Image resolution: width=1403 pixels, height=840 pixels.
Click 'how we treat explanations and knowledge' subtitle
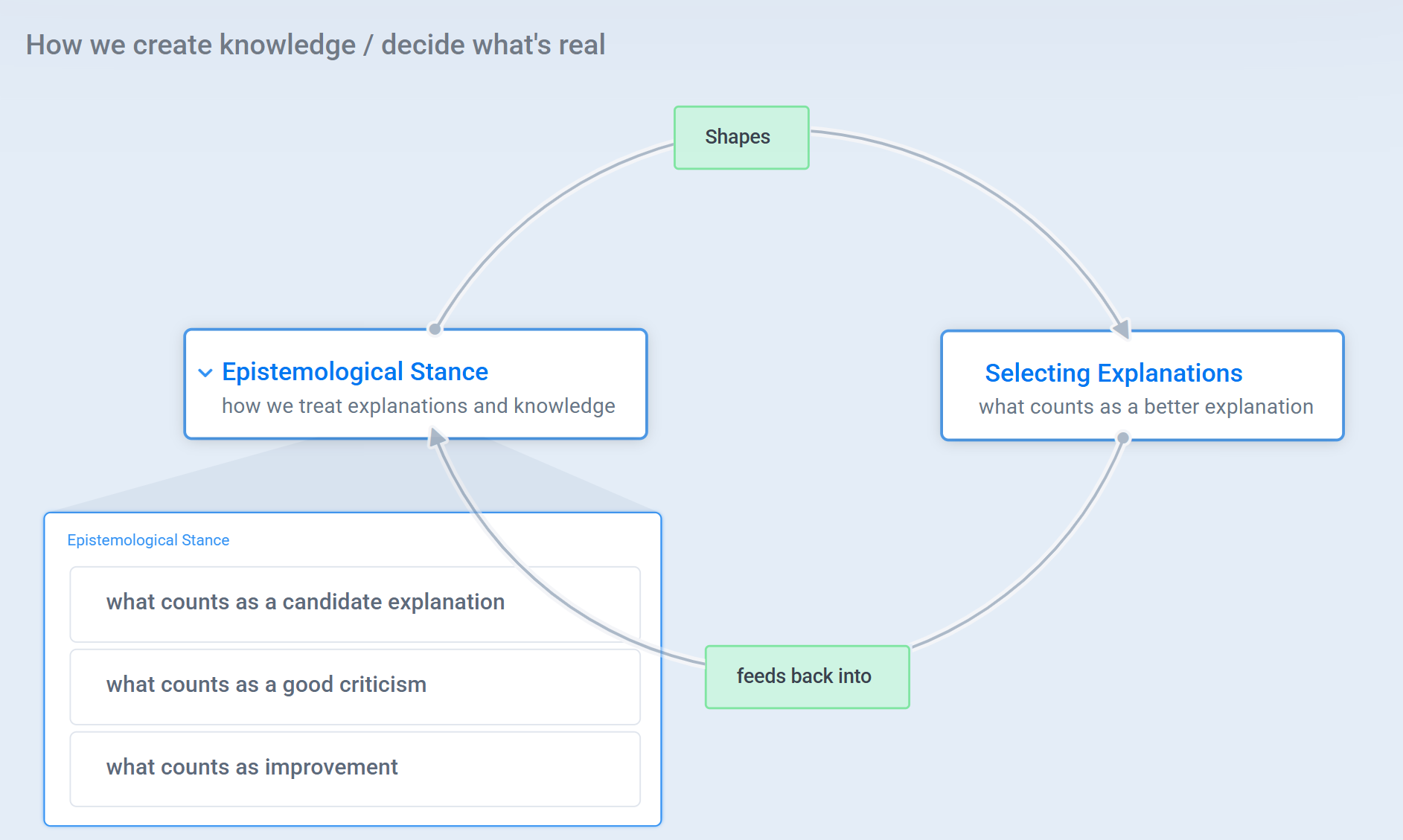(x=418, y=406)
